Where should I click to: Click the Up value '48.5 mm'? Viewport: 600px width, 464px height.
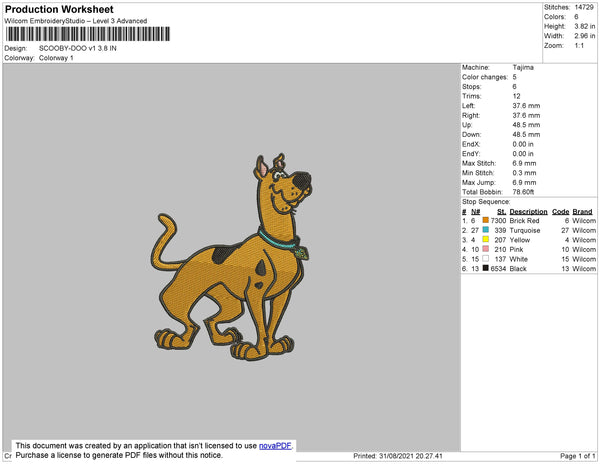[526, 125]
